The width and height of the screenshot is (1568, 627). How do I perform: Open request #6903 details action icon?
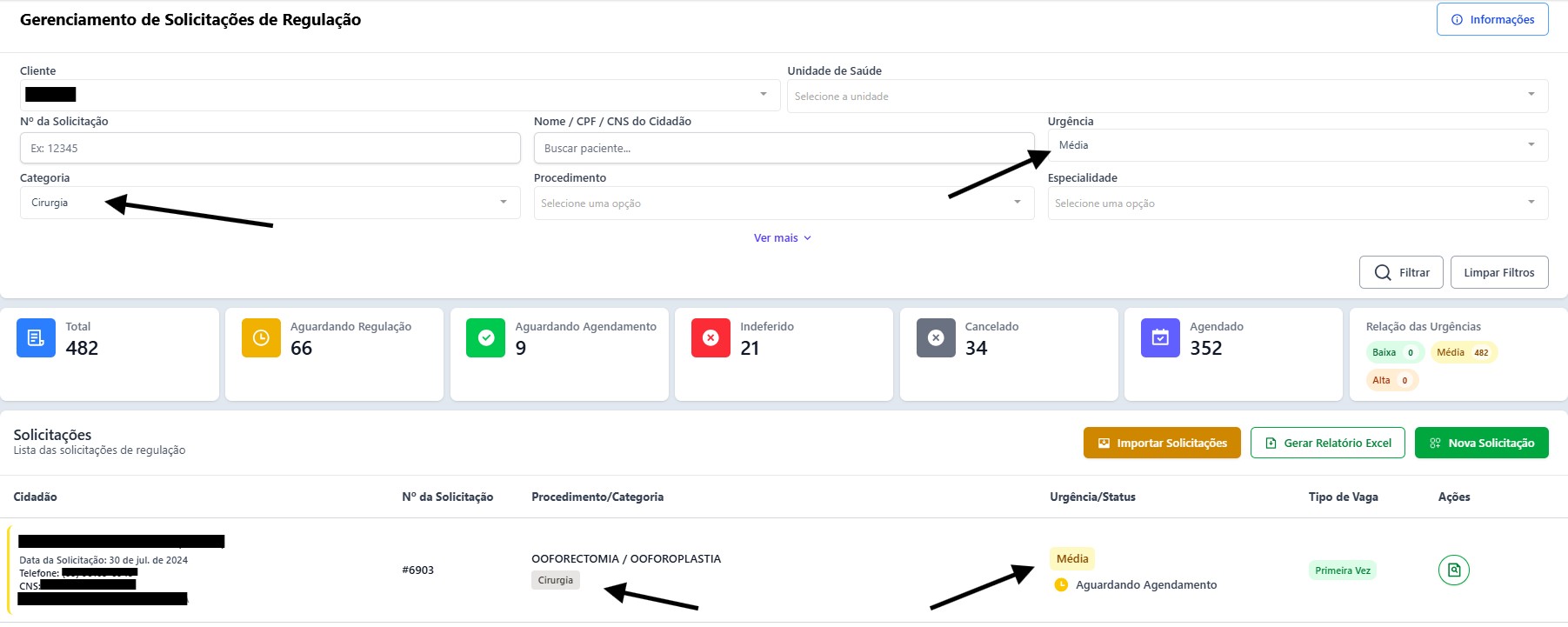pos(1453,570)
